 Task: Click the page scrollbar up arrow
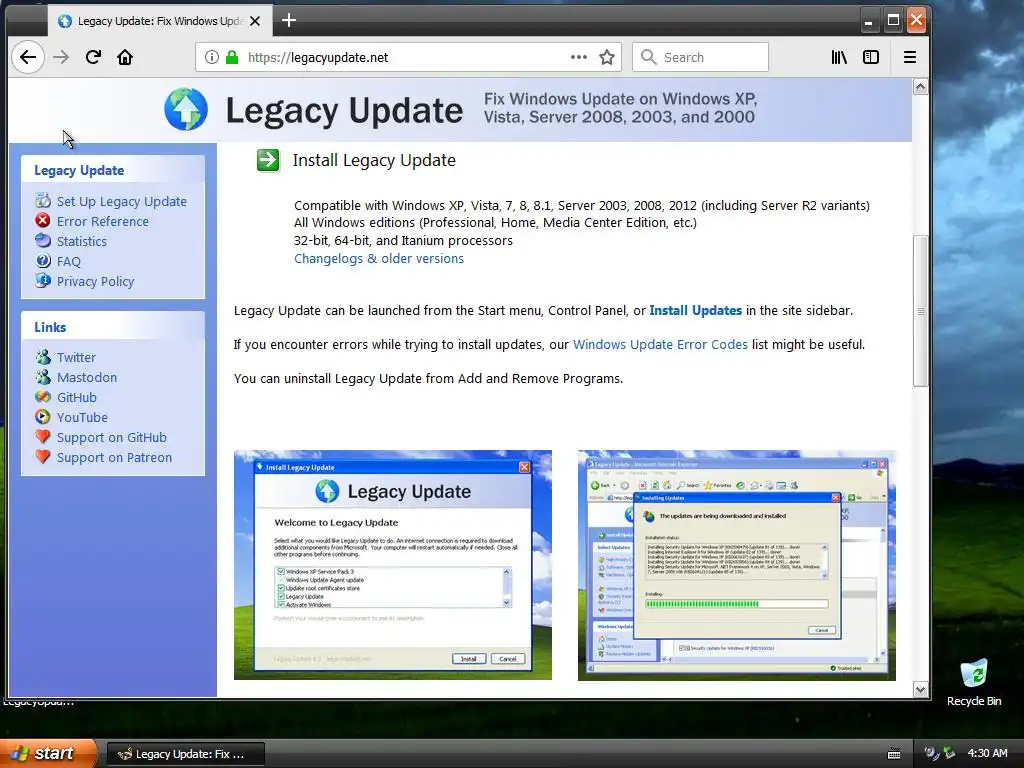point(920,87)
